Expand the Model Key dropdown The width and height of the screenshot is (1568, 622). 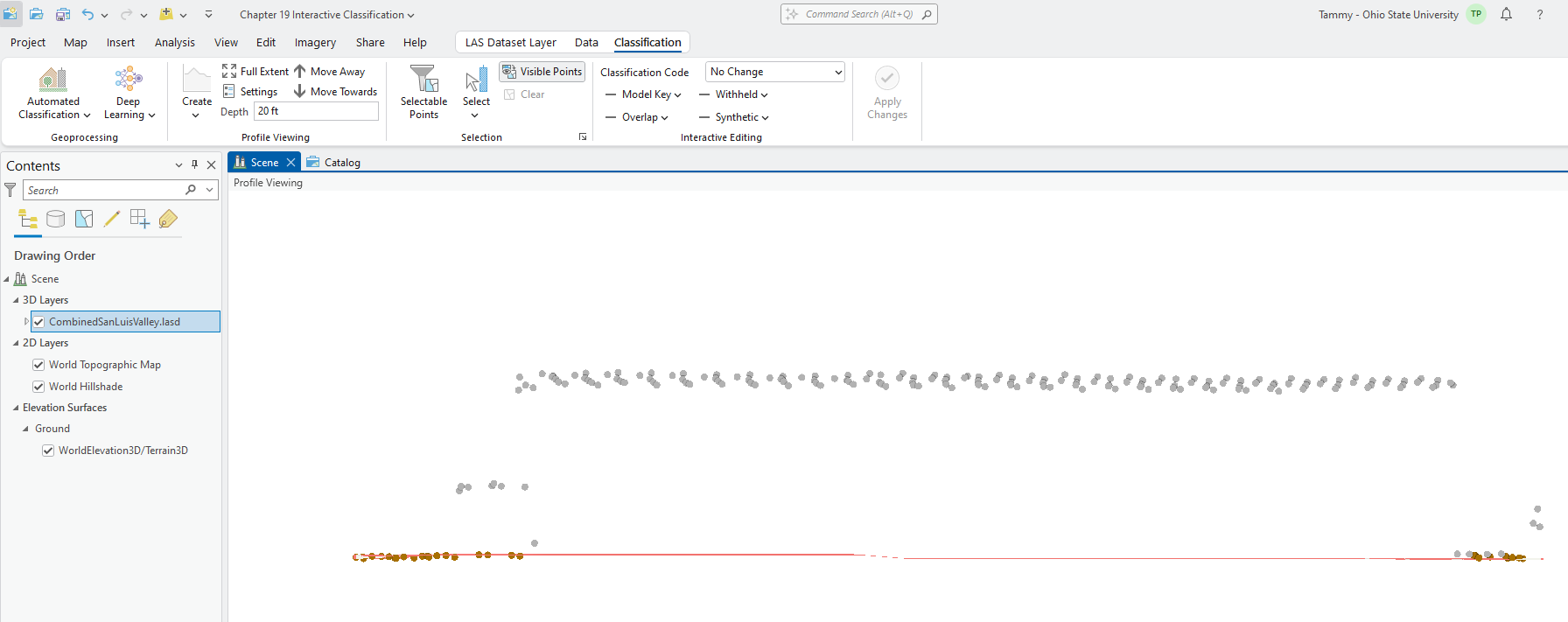(651, 94)
